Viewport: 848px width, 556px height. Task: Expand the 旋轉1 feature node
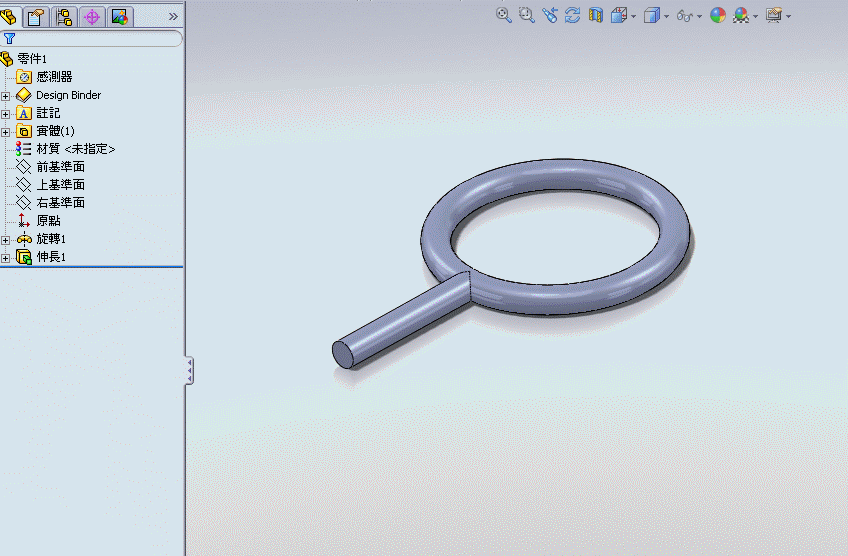click(x=6, y=240)
